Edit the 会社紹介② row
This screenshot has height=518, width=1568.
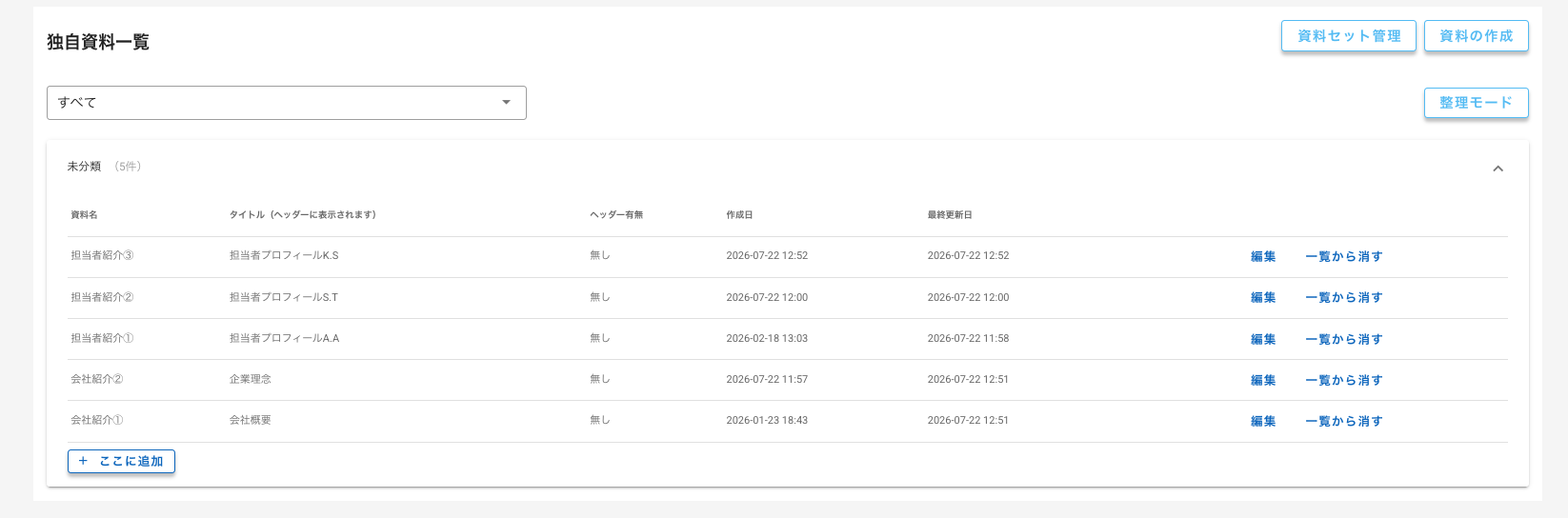point(1263,380)
